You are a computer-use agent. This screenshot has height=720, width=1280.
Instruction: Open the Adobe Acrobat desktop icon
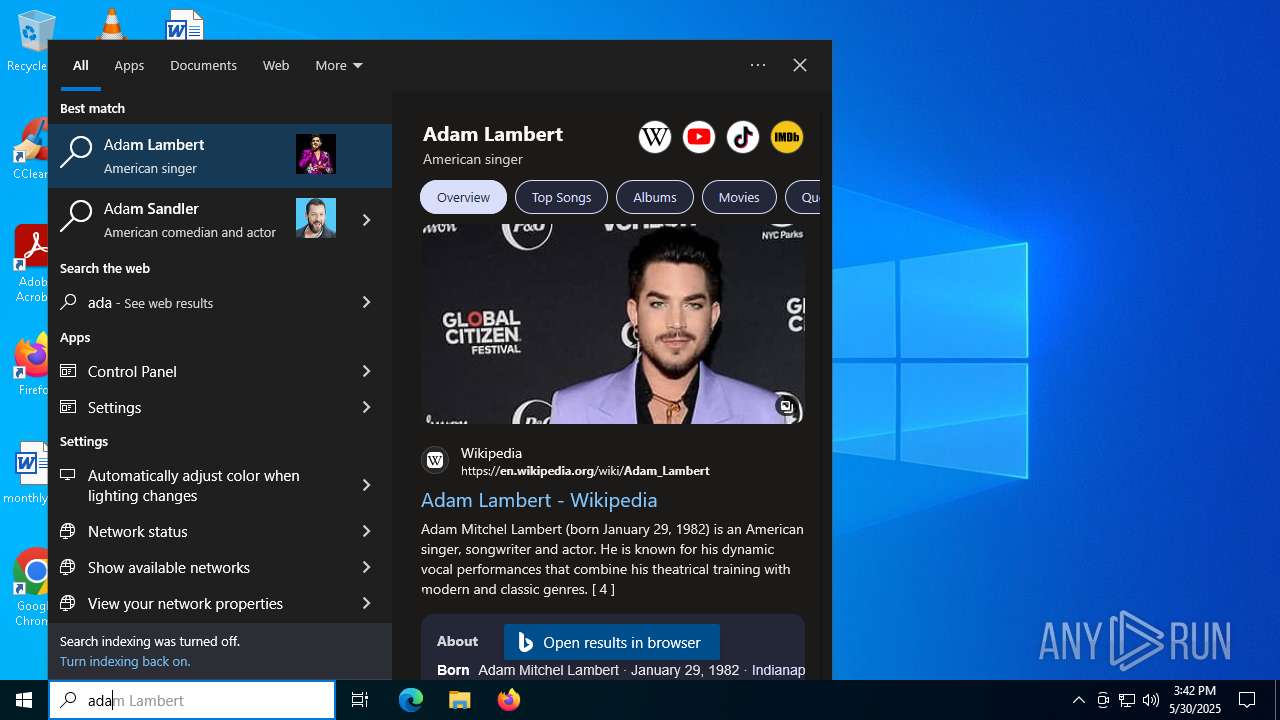(x=32, y=262)
